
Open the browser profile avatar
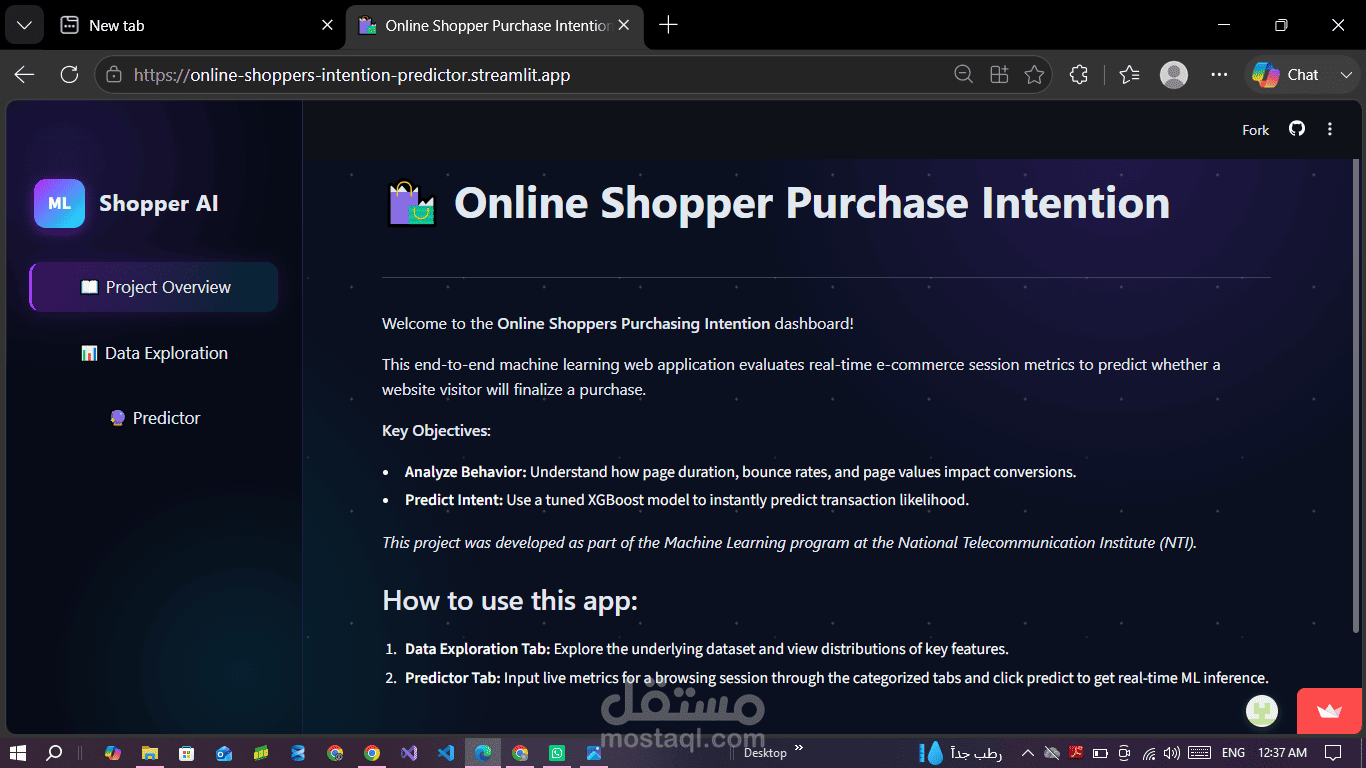pos(1174,75)
